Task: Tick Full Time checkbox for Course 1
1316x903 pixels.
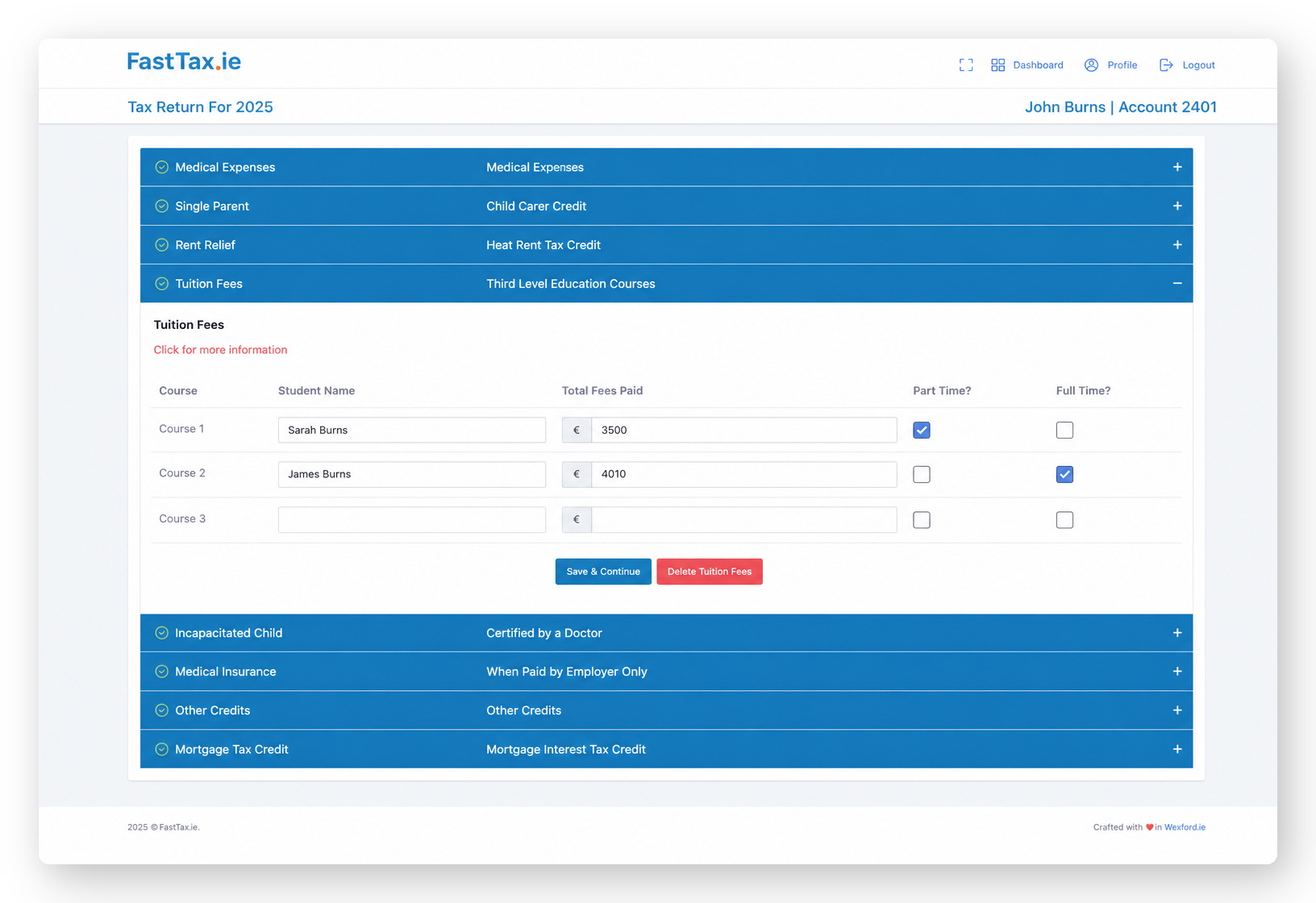Action: (x=1064, y=430)
